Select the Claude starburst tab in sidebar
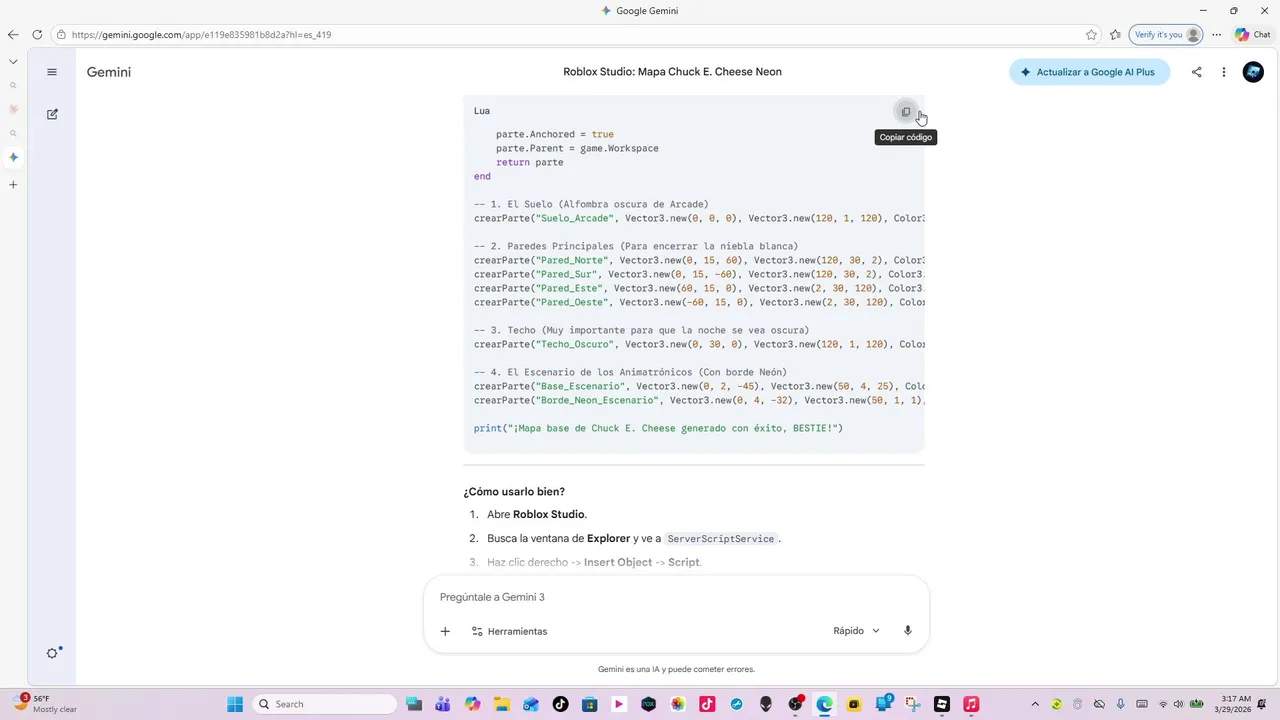Image resolution: width=1280 pixels, height=720 pixels. 13,109
